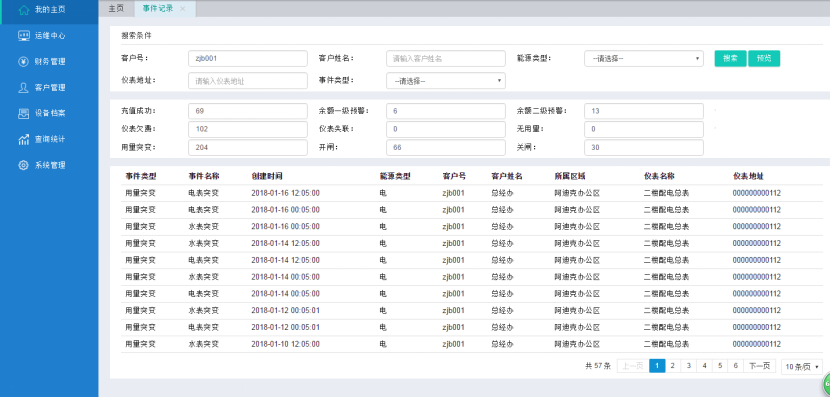Open 查询统计 menu in sidebar
The width and height of the screenshot is (830, 397).
click(x=49, y=139)
